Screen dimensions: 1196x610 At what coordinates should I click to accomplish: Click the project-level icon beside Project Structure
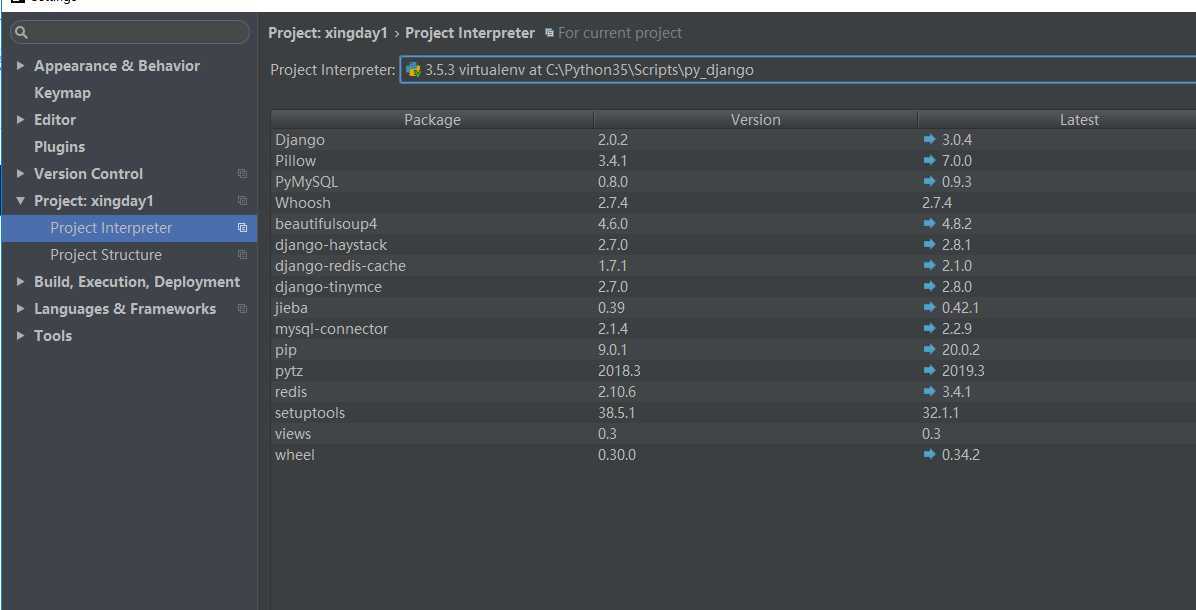pos(243,255)
